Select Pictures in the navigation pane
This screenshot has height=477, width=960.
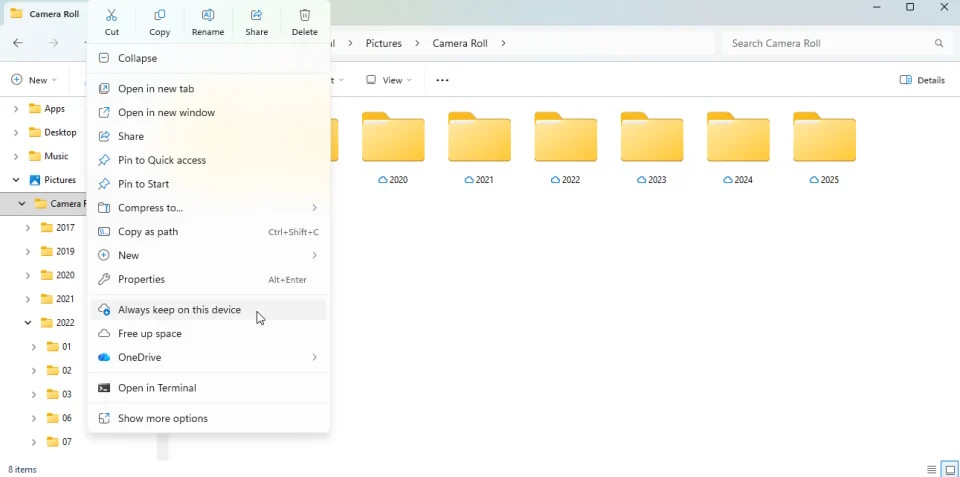(x=53, y=180)
